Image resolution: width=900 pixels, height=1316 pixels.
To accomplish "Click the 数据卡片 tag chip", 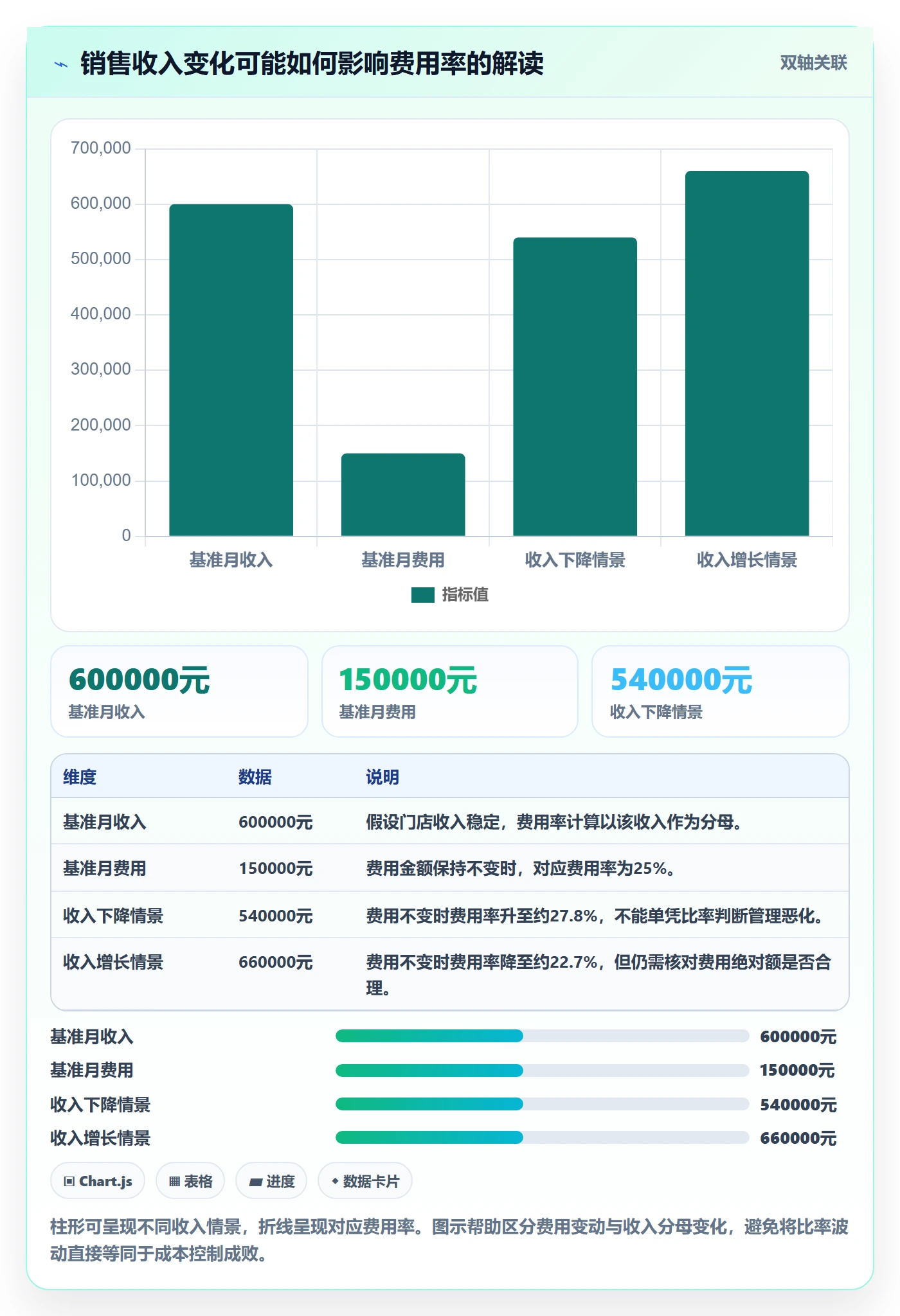I will 365,1181.
